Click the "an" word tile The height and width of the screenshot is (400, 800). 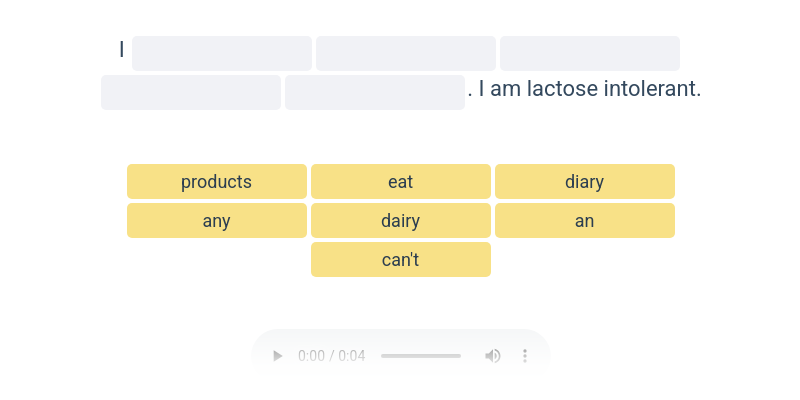585,221
